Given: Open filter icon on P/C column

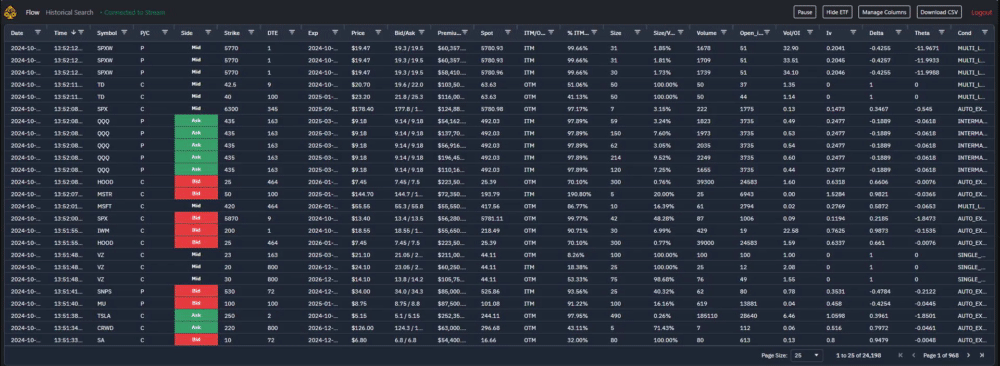Looking at the screenshot, I should [165, 32].
